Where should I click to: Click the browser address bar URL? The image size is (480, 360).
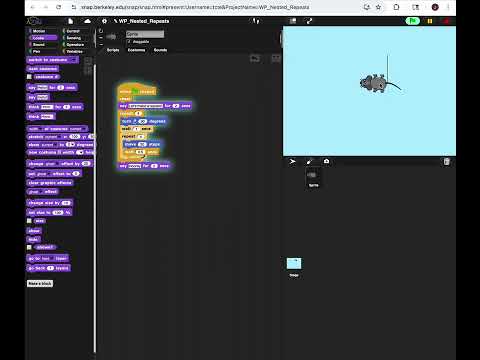[x=195, y=7]
